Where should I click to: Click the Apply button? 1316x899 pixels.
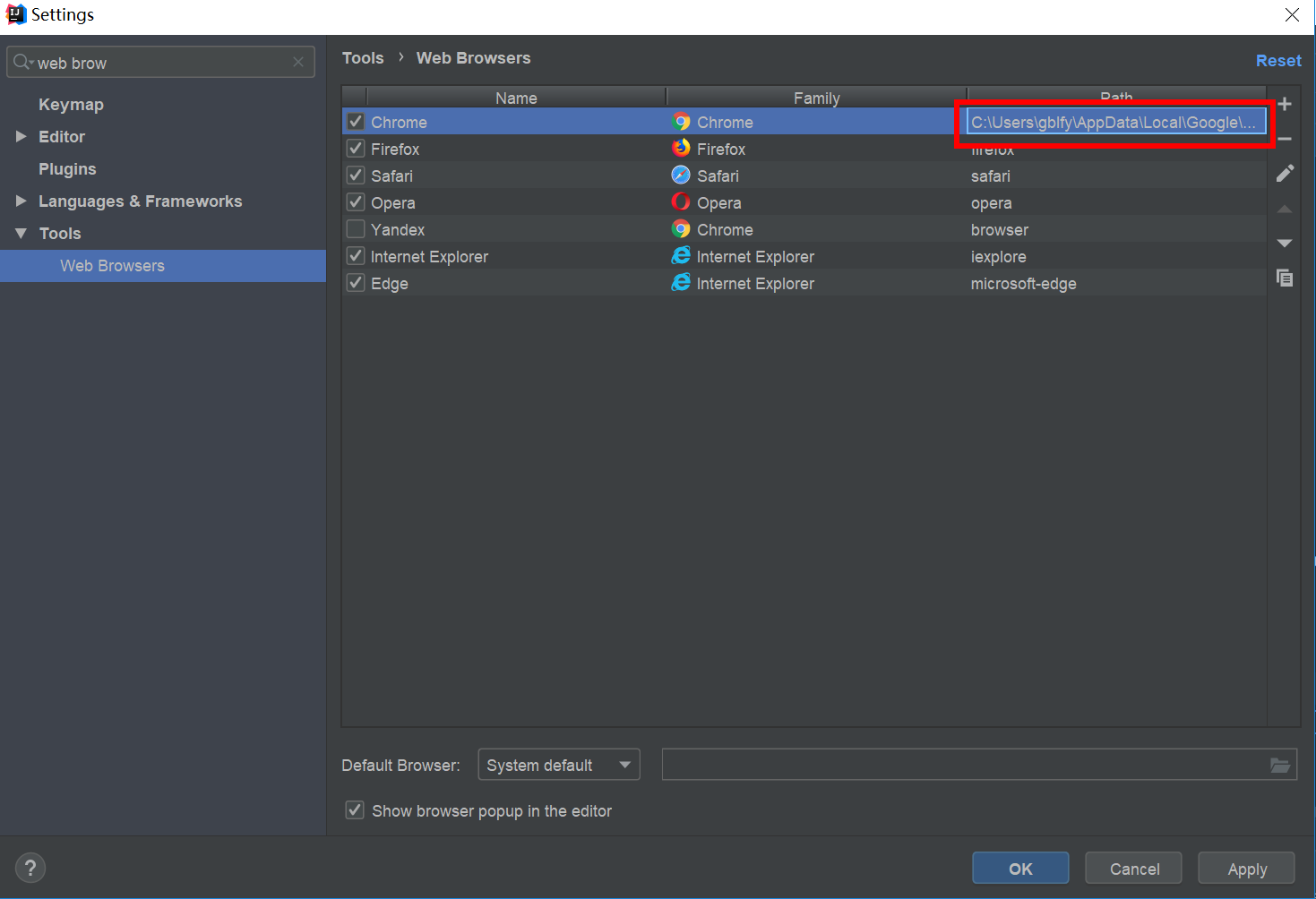(1246, 869)
